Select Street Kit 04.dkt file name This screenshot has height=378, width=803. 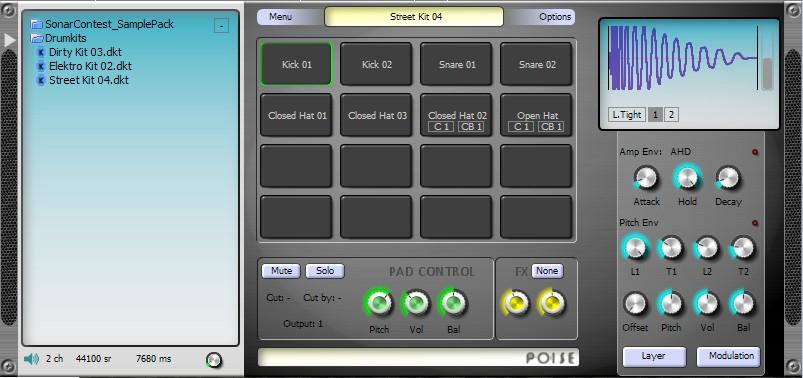(89, 80)
